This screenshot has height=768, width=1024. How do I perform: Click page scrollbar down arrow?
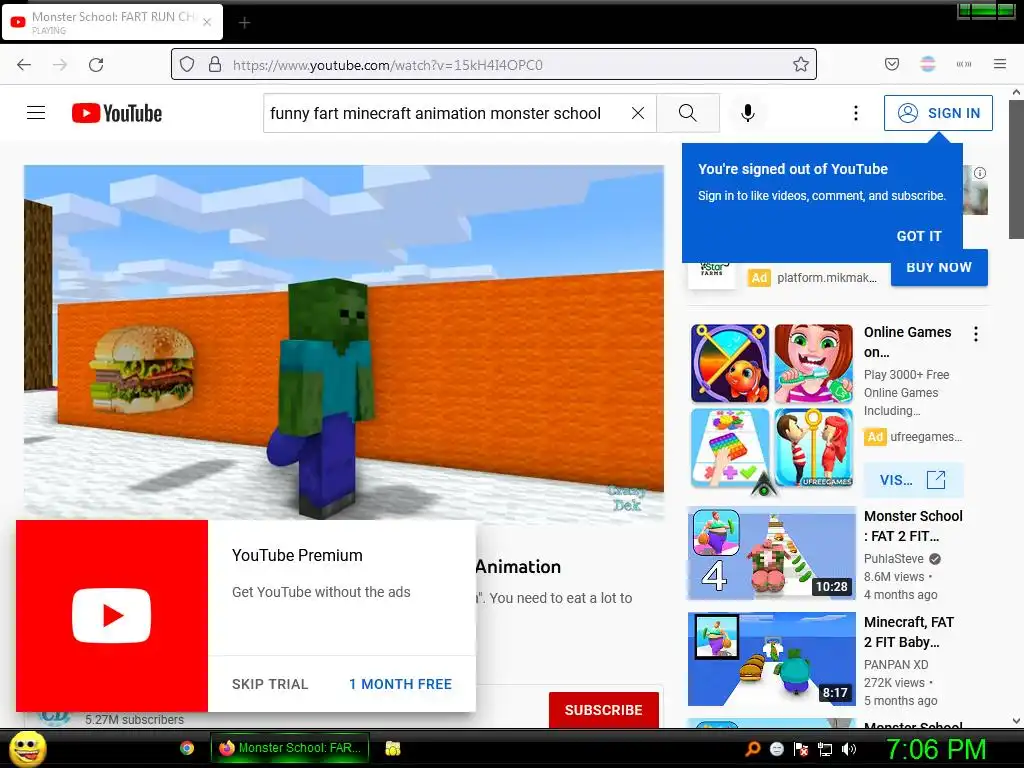1016,721
